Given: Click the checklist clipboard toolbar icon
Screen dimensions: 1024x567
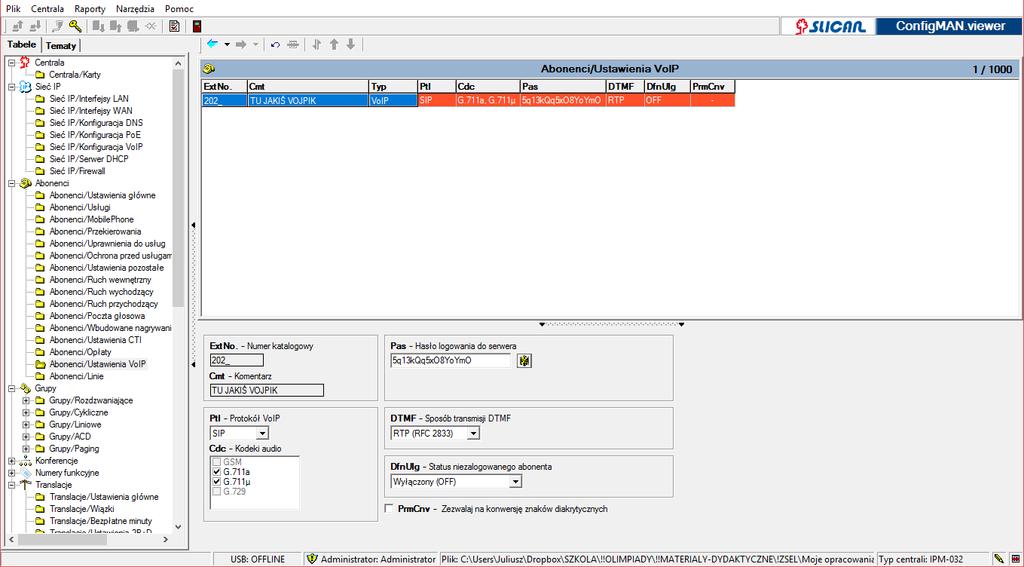Looking at the screenshot, I should point(174,26).
